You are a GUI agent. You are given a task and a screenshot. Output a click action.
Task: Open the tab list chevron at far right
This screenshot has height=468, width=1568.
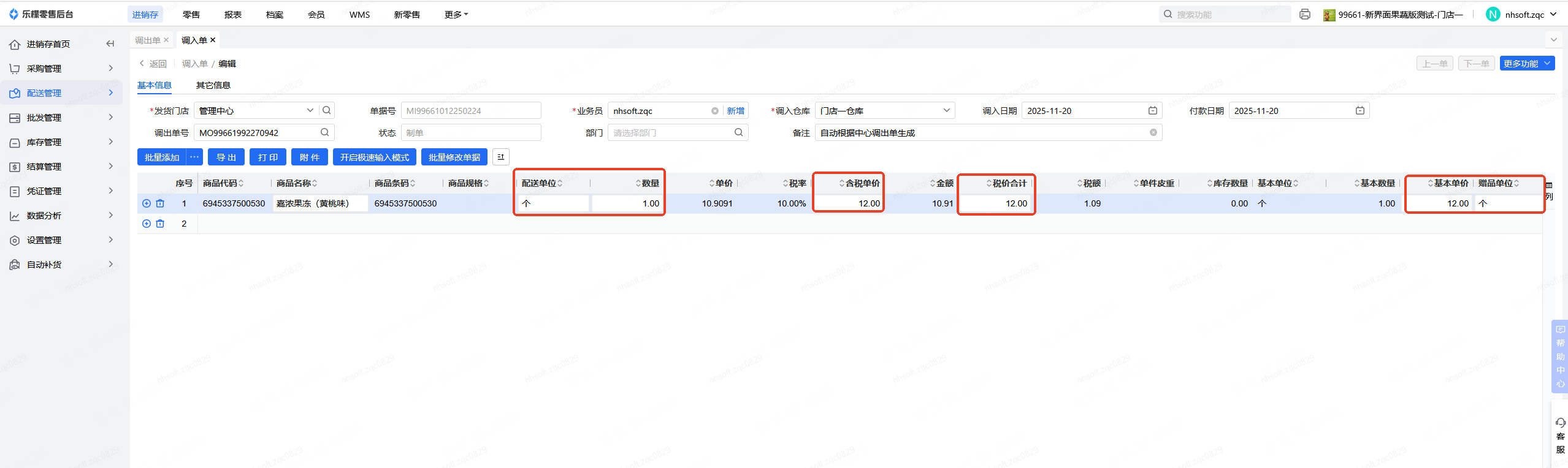click(1553, 40)
